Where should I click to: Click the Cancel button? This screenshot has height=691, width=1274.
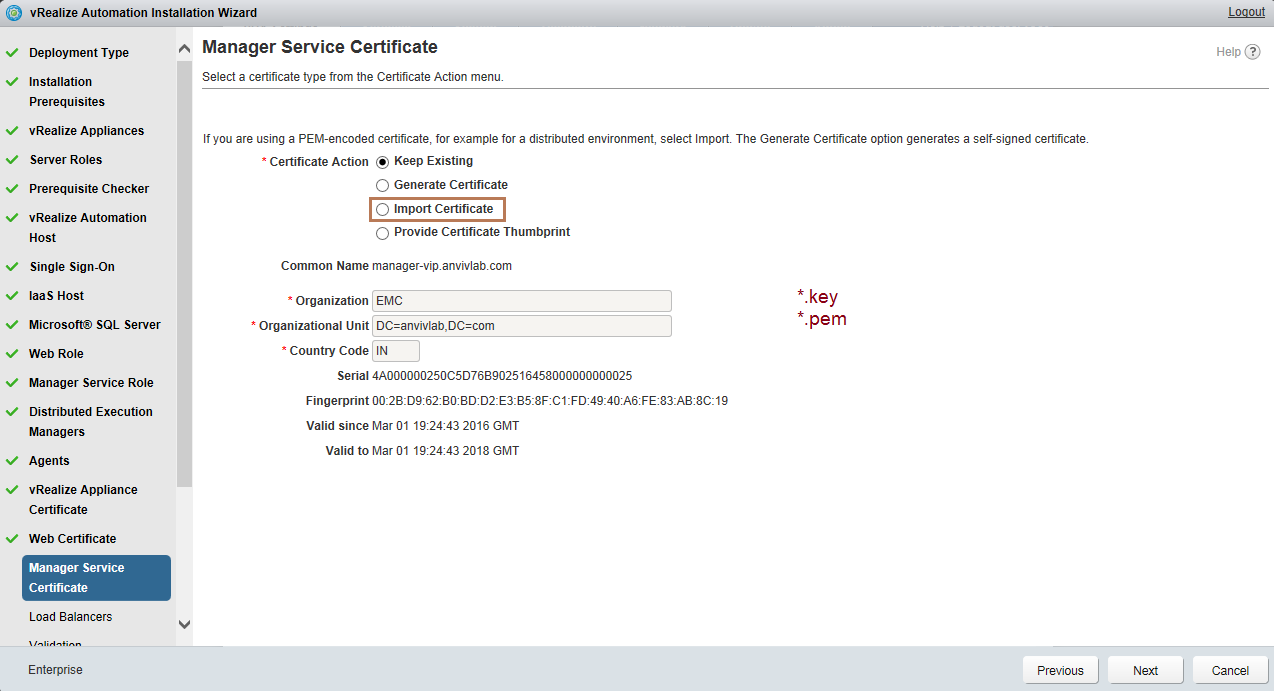point(1230,670)
